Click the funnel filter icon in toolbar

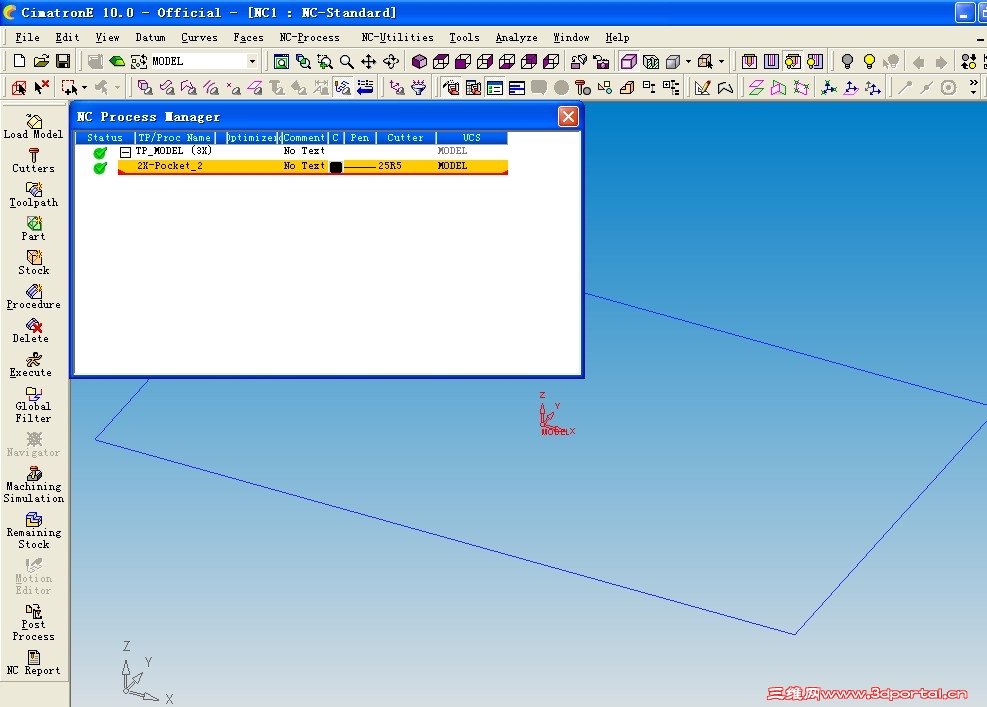tap(419, 88)
